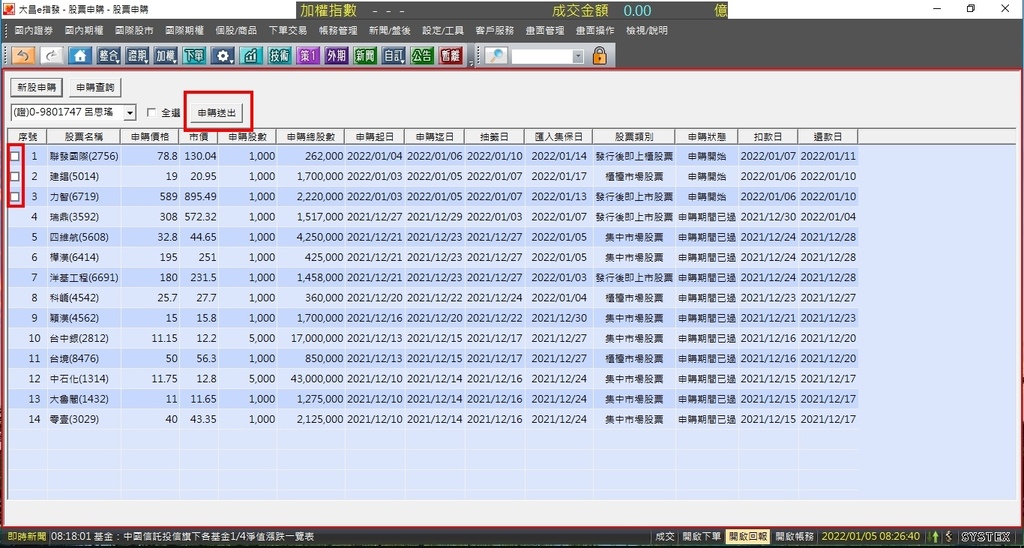Open the green 新聞 news icon
Viewport: 1024px width, 548px height.
[x=365, y=56]
